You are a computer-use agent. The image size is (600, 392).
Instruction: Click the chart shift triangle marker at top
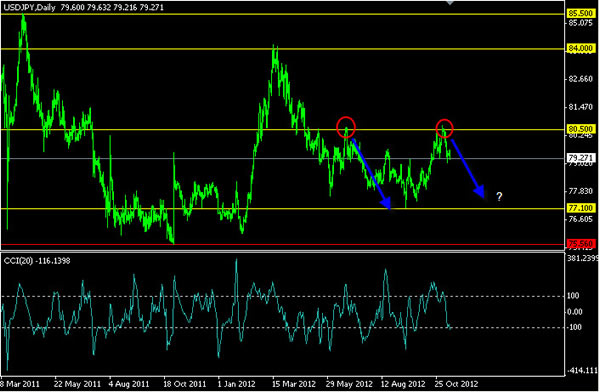pos(450,3)
